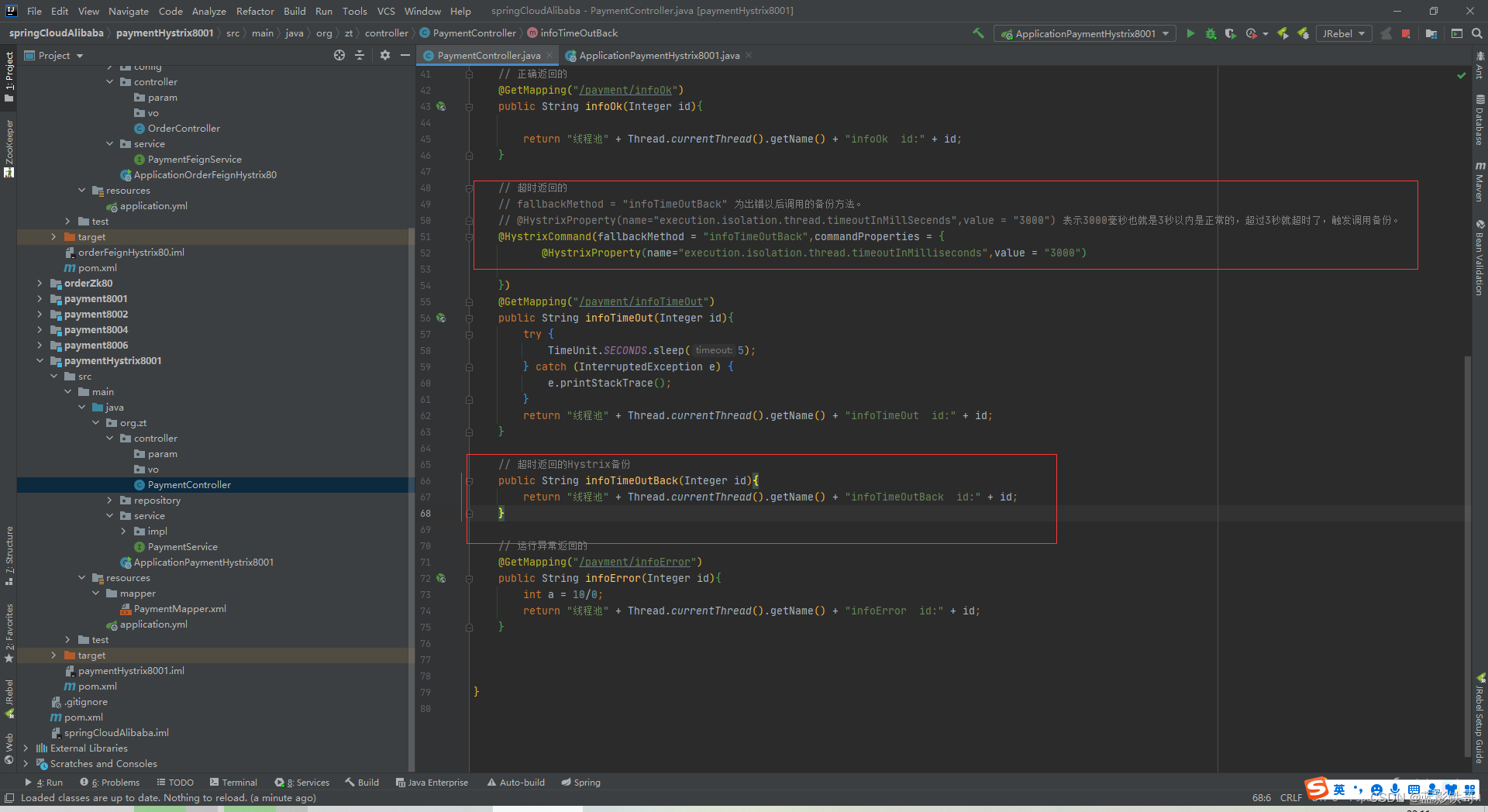Click gutter icon at line 56
Image resolution: width=1488 pixels, height=812 pixels.
(441, 318)
